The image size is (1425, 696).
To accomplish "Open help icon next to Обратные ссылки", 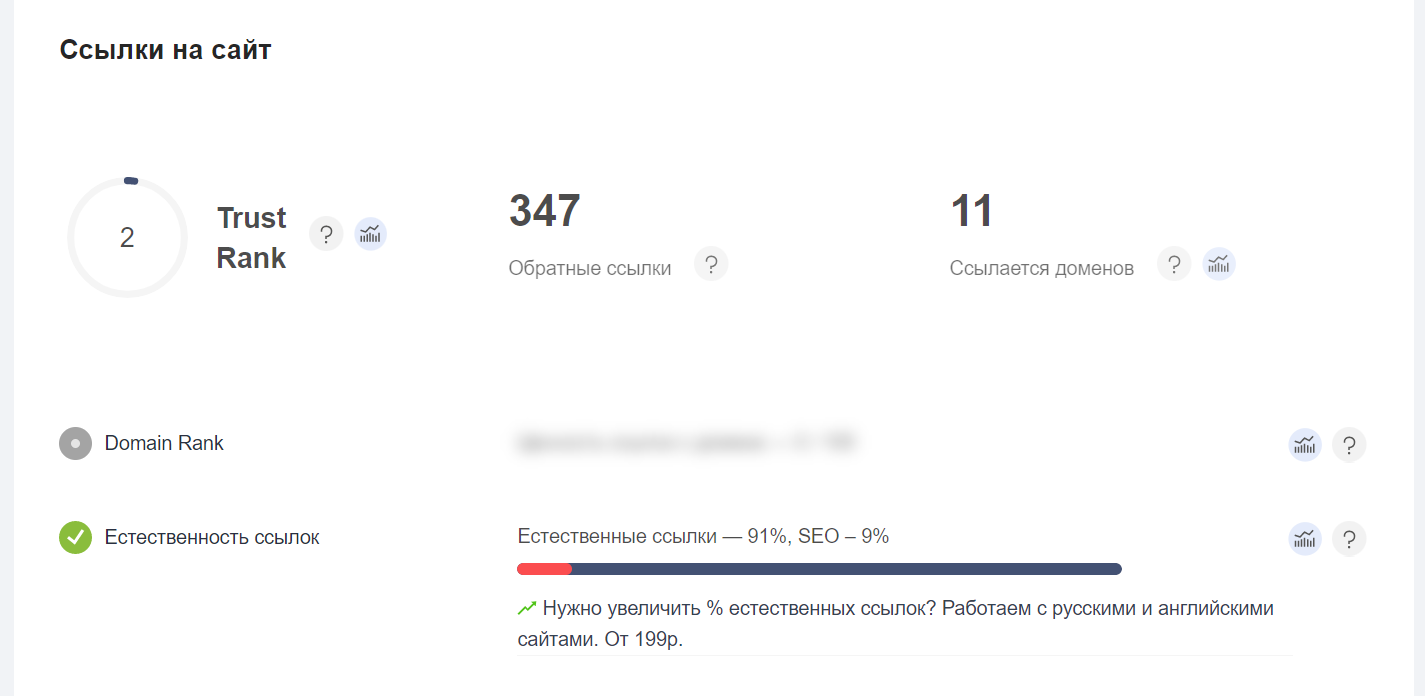I will [x=711, y=265].
